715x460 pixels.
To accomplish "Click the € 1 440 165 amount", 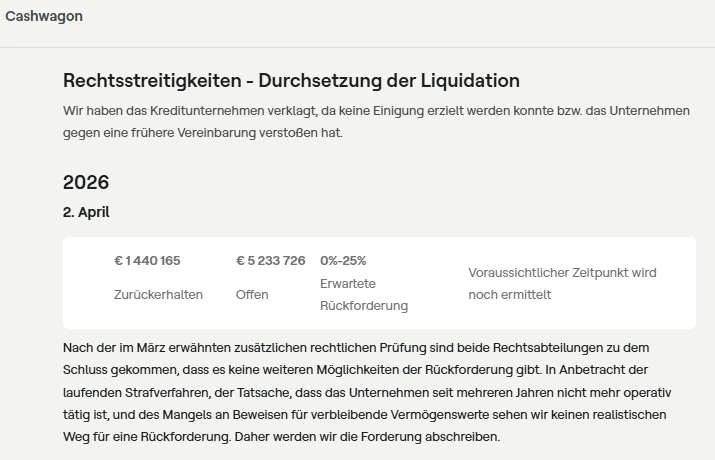I will (x=147, y=261).
